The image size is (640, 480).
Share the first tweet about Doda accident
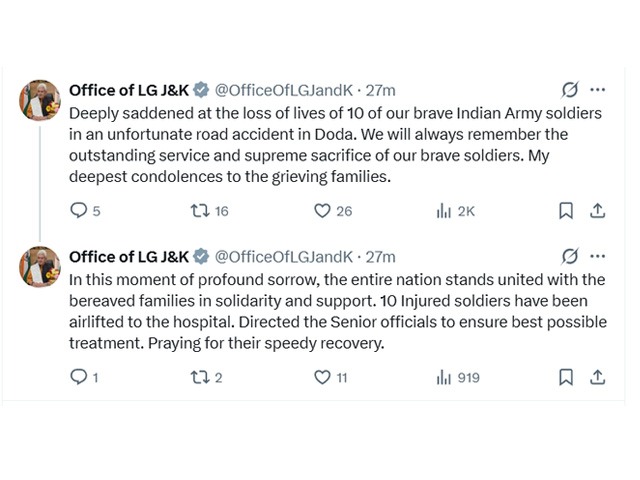598,211
